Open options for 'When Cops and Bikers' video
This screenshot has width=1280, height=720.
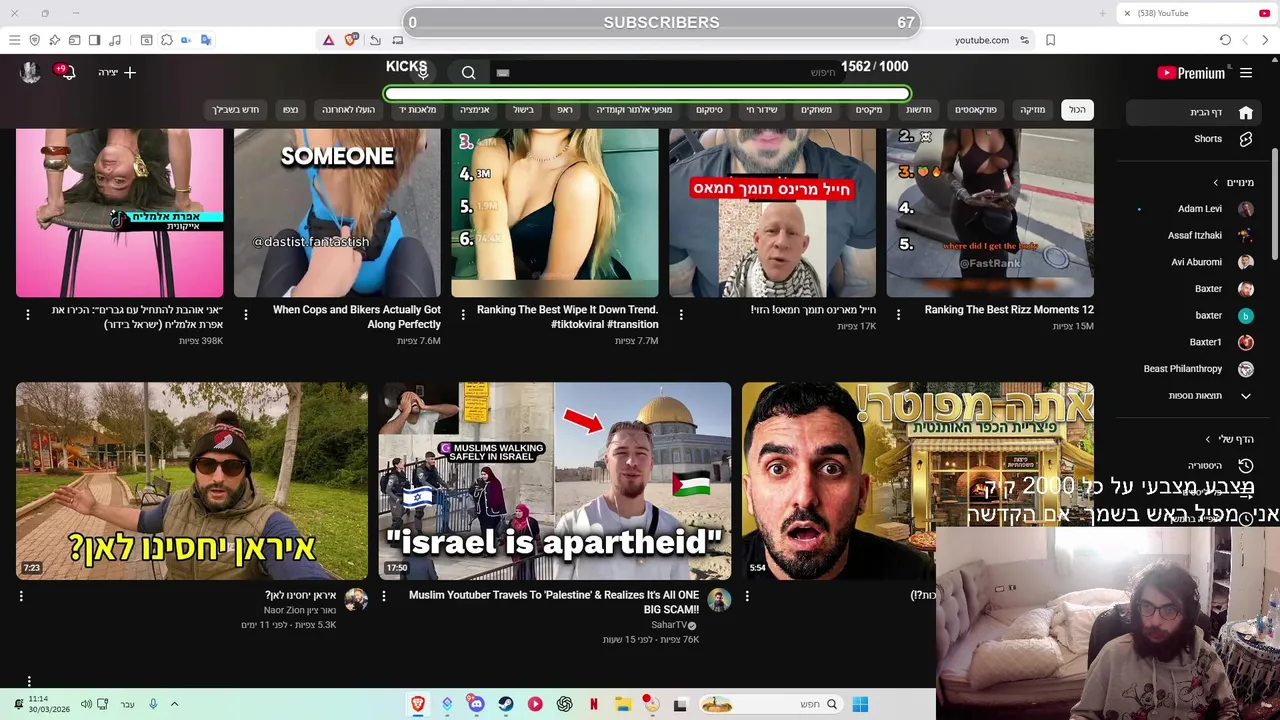245,314
